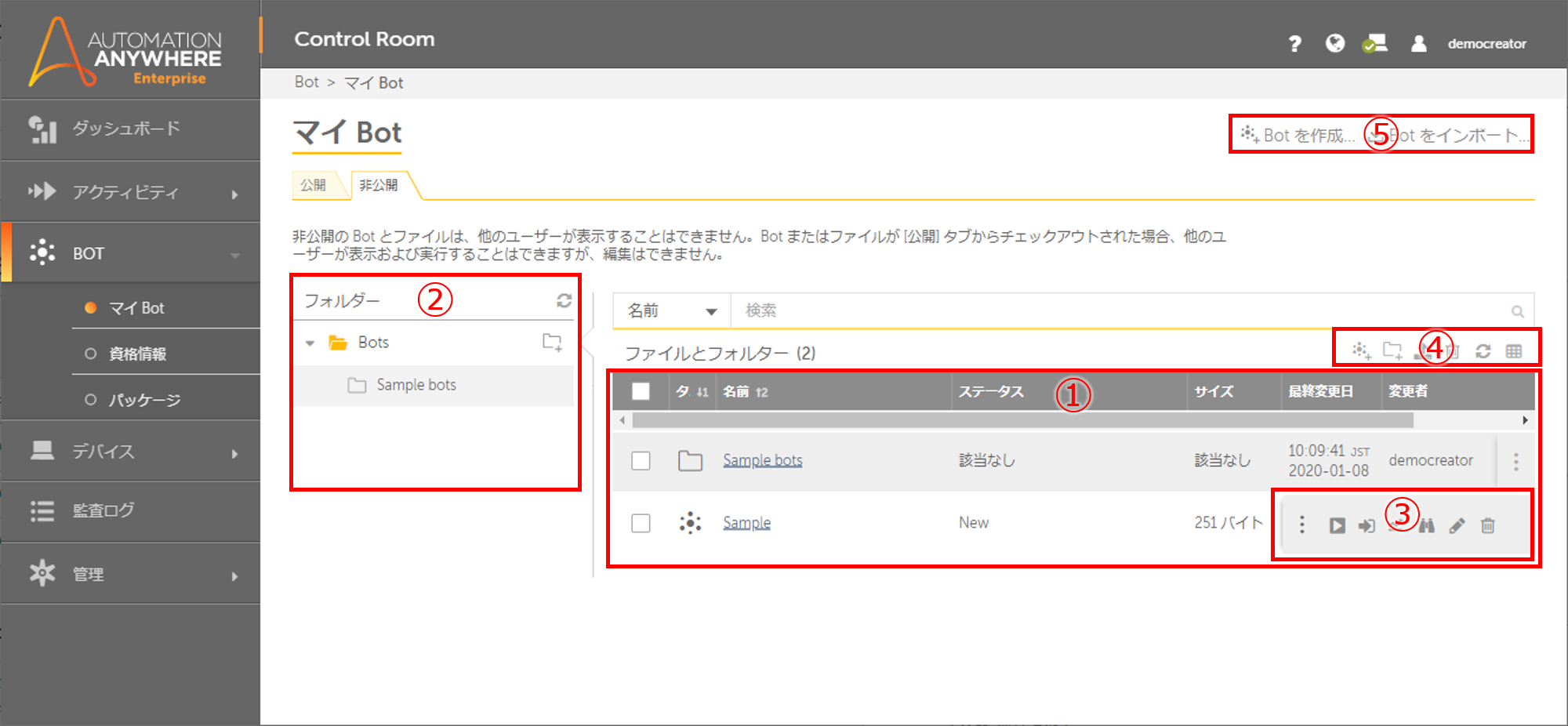
Task: Click Bot をインポート button
Action: (x=1449, y=135)
